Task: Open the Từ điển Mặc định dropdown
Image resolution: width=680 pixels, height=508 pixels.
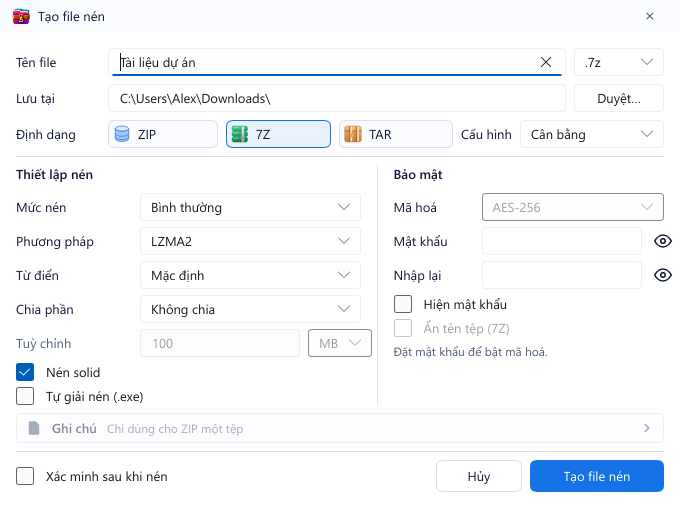Action: click(250, 275)
